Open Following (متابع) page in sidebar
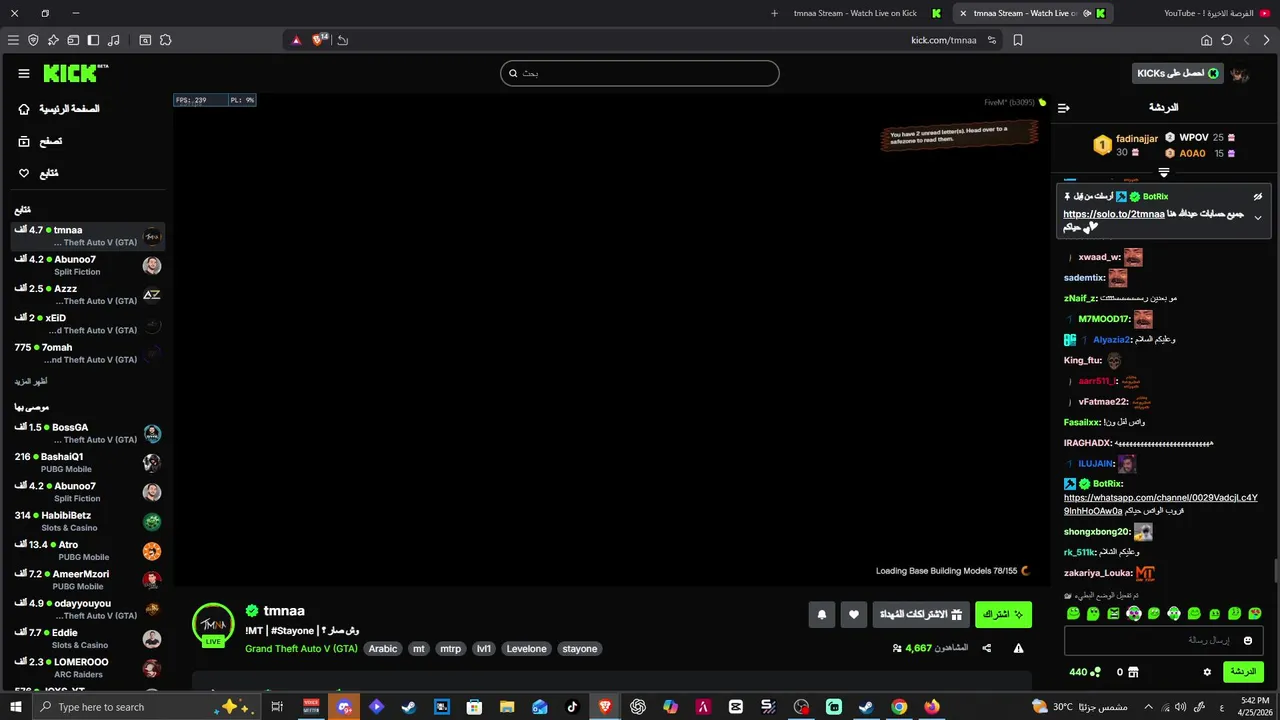Image resolution: width=1280 pixels, height=720 pixels. click(38, 173)
